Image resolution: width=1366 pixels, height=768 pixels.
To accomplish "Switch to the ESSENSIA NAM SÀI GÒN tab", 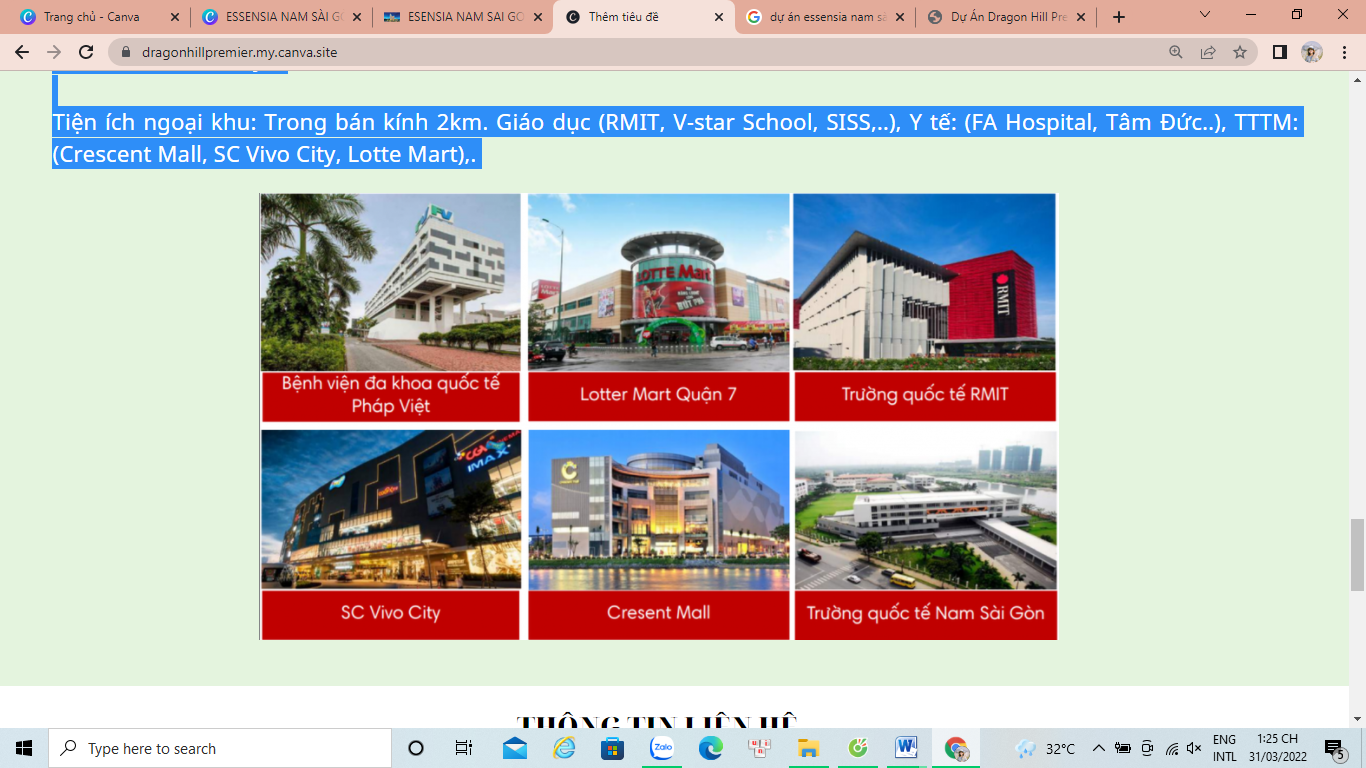I will (x=282, y=17).
